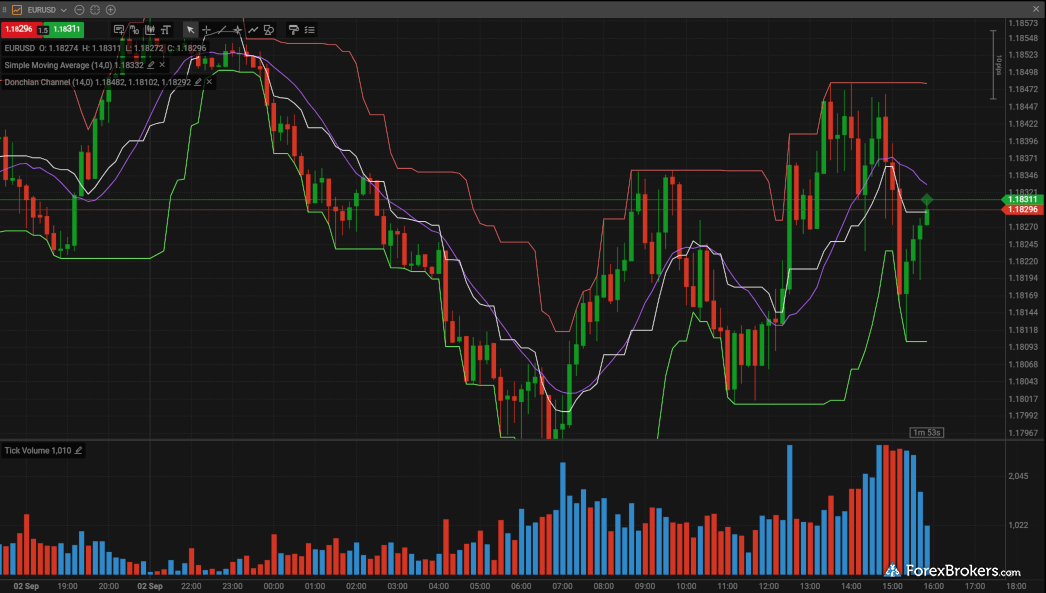This screenshot has height=593, width=1046.
Task: Click the 16:00 time axis label
Action: (x=933, y=586)
